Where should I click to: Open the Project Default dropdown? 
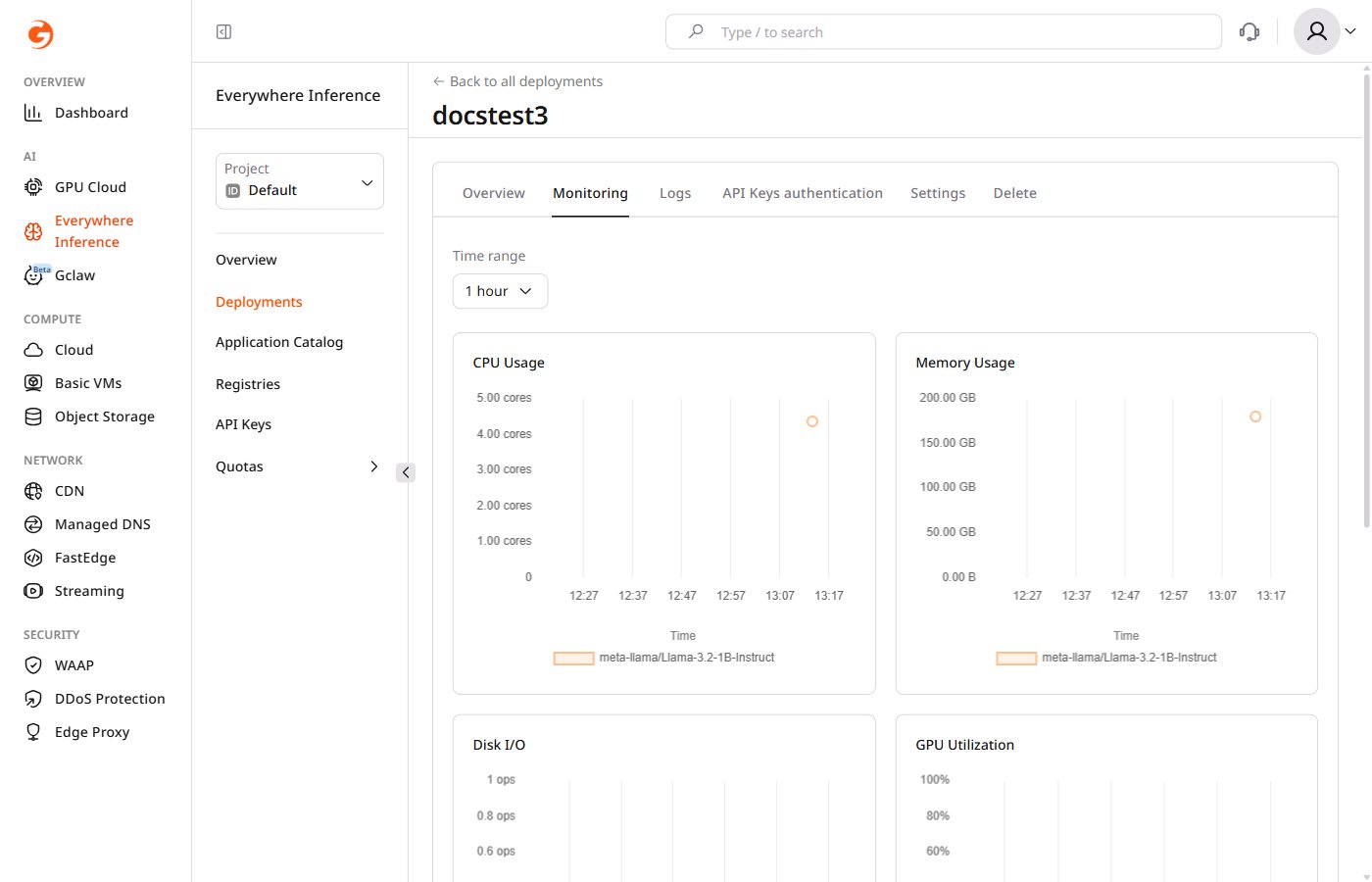(300, 180)
